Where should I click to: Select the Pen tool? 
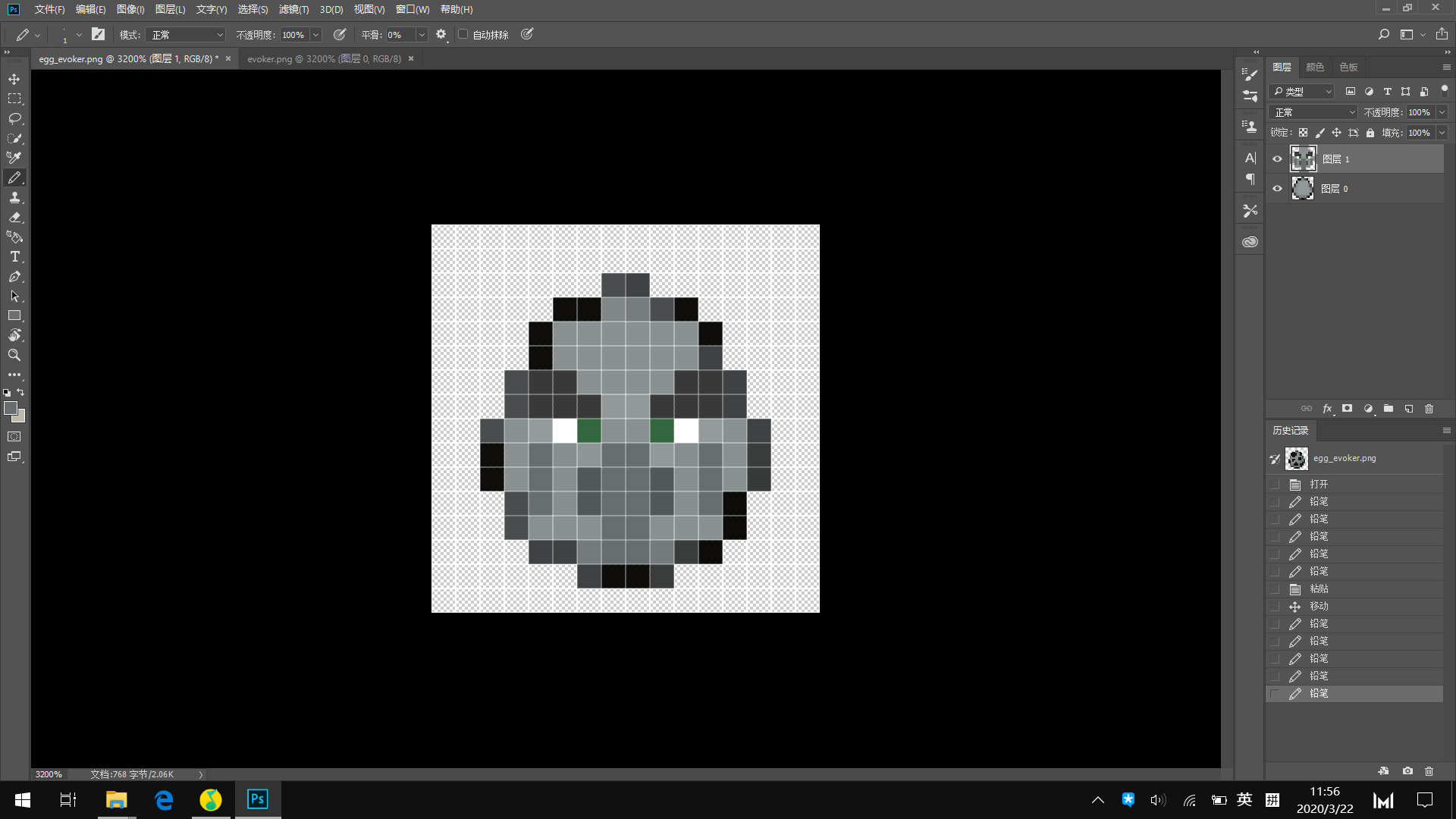[14, 276]
